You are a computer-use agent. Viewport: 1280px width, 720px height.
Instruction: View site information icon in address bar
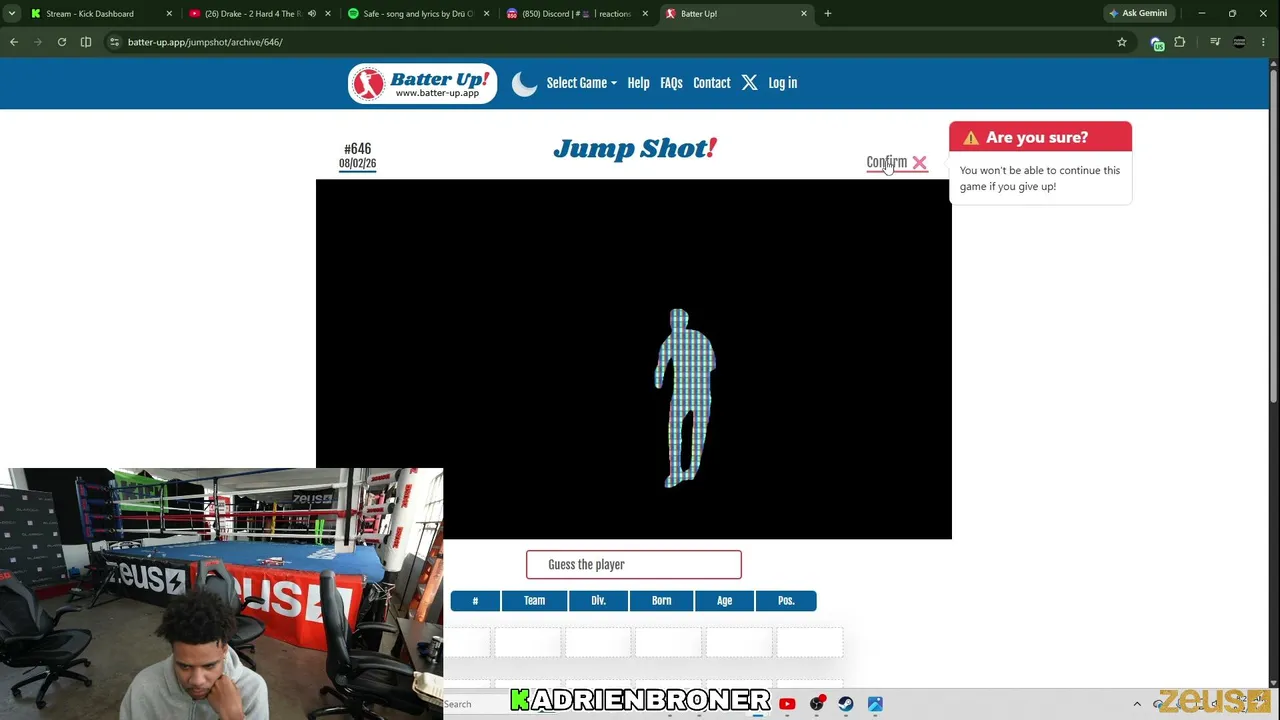[115, 42]
